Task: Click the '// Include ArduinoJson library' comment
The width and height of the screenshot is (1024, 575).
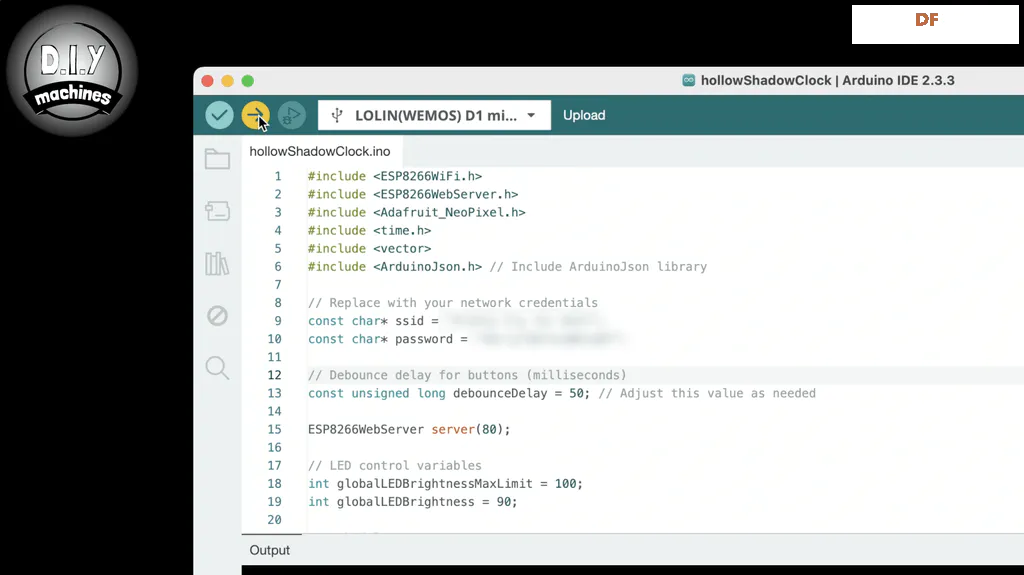Action: point(598,267)
